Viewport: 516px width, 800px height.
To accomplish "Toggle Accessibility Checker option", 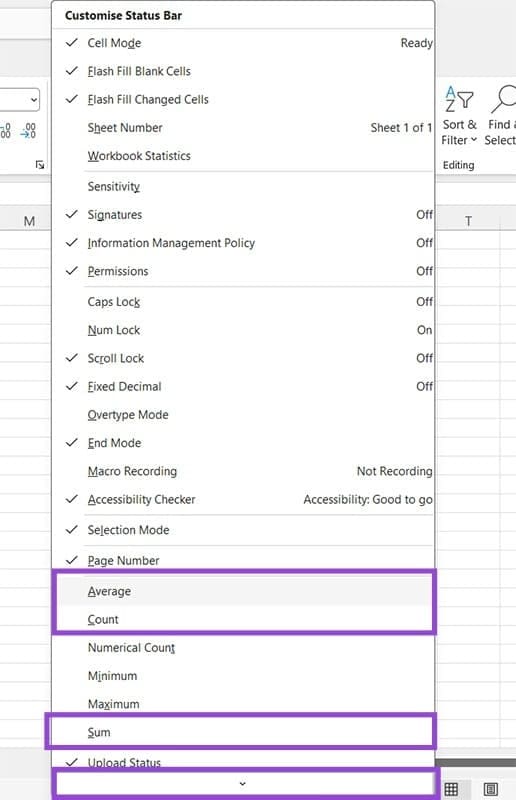I will (x=243, y=499).
